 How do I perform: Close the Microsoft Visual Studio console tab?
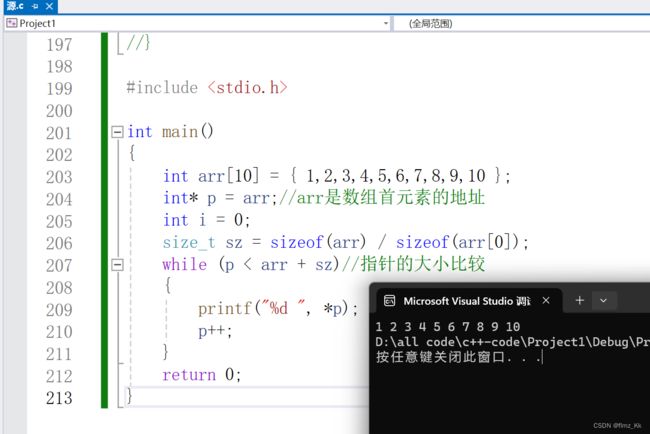546,301
